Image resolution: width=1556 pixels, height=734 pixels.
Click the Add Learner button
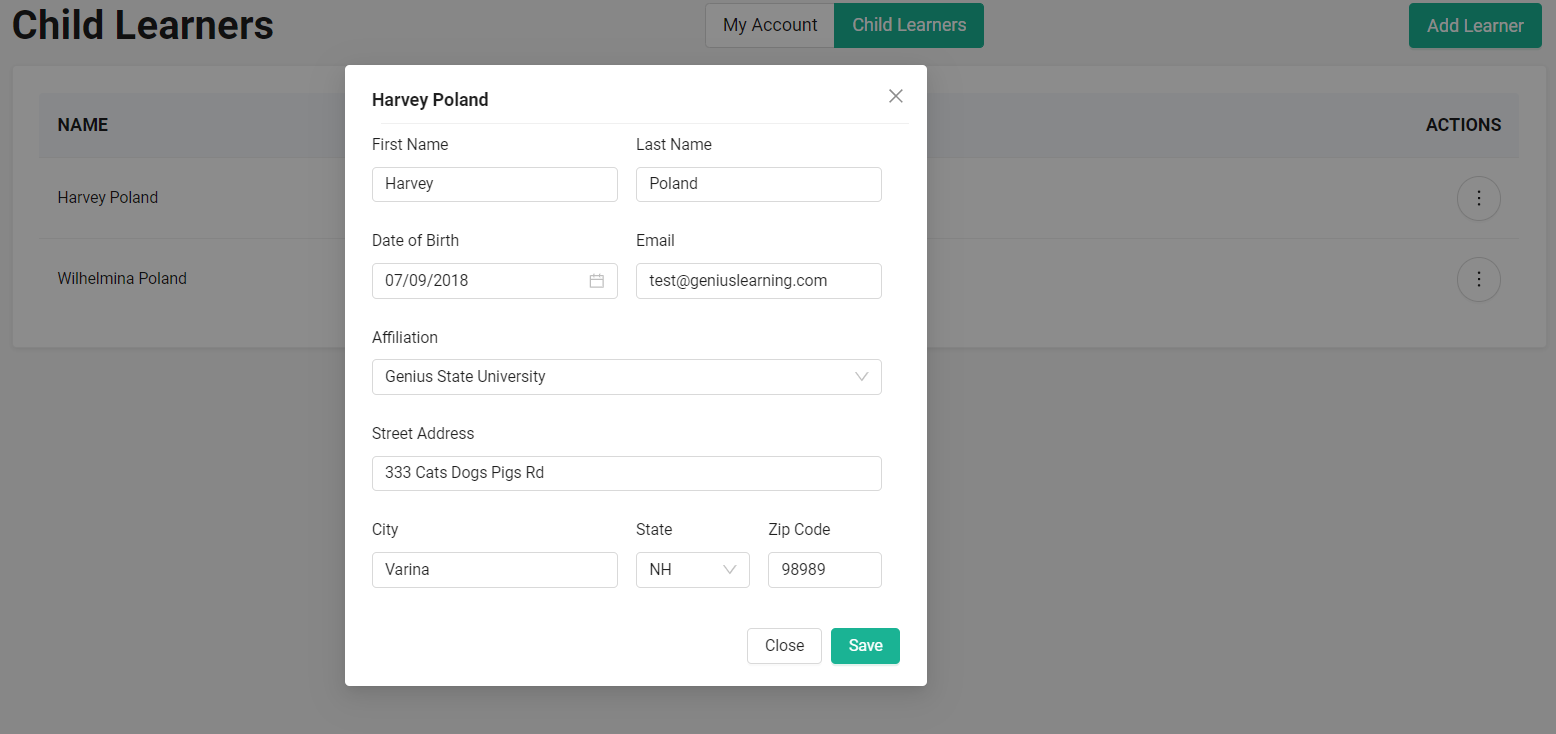click(1474, 26)
